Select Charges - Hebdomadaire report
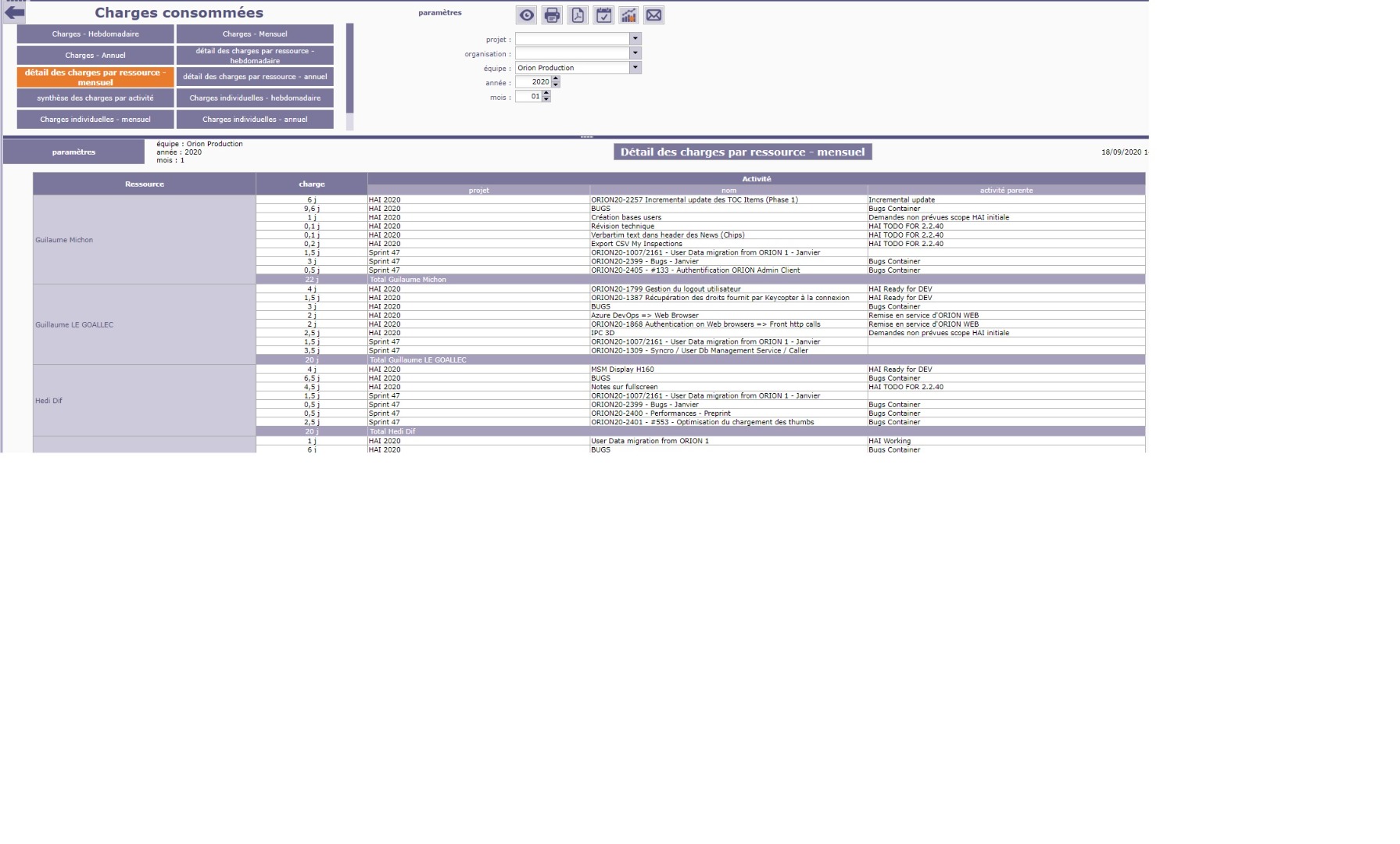The width and height of the screenshot is (1400, 844). click(95, 34)
